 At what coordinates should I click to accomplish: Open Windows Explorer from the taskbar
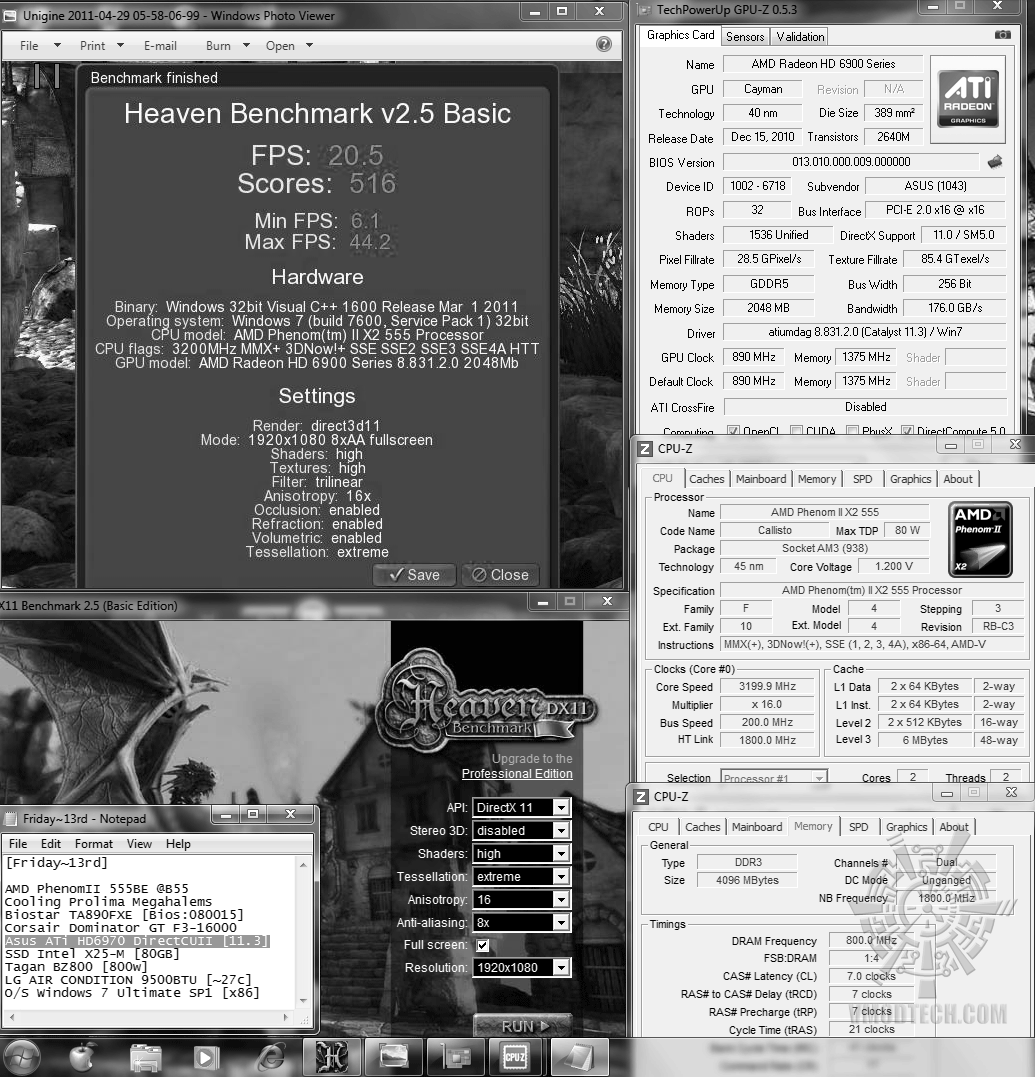point(145,1058)
